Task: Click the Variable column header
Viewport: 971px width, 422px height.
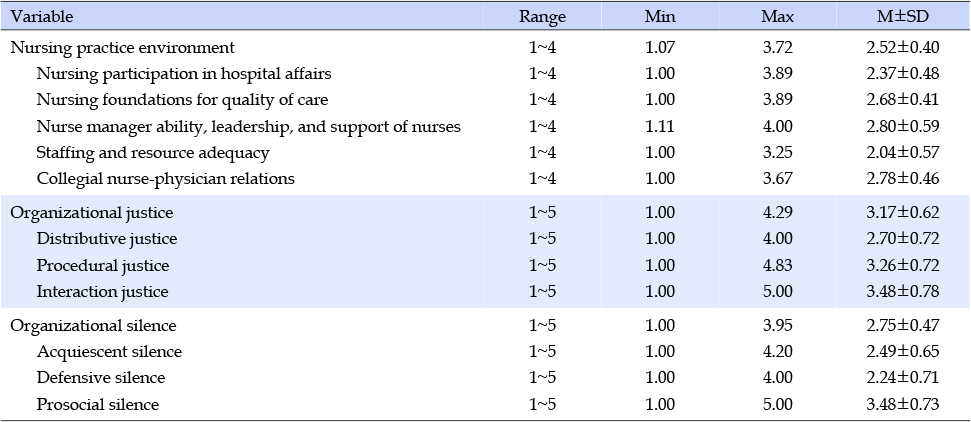Action: pyautogui.click(x=42, y=17)
